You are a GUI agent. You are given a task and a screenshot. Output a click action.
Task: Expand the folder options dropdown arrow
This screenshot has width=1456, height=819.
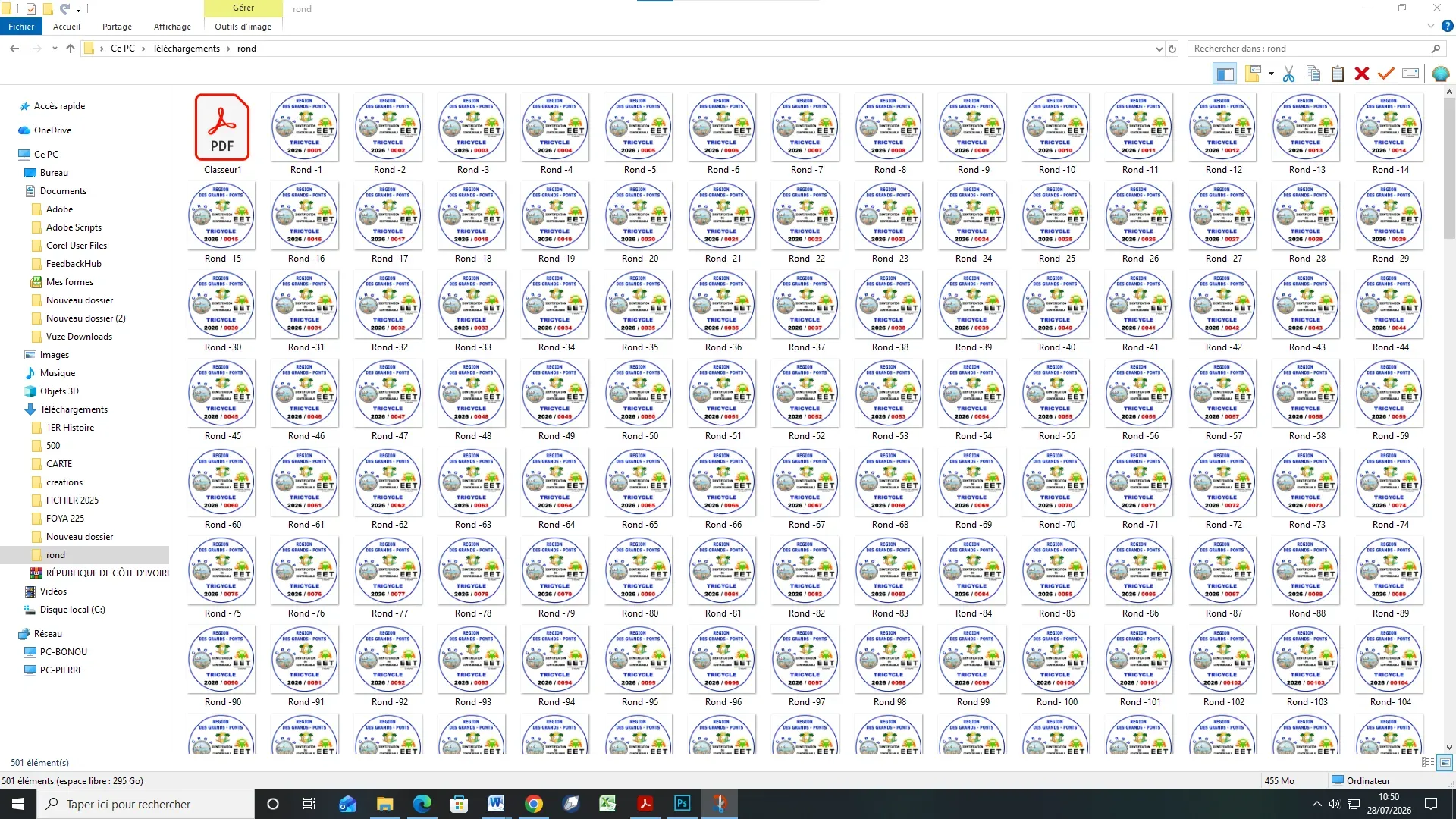(1271, 74)
